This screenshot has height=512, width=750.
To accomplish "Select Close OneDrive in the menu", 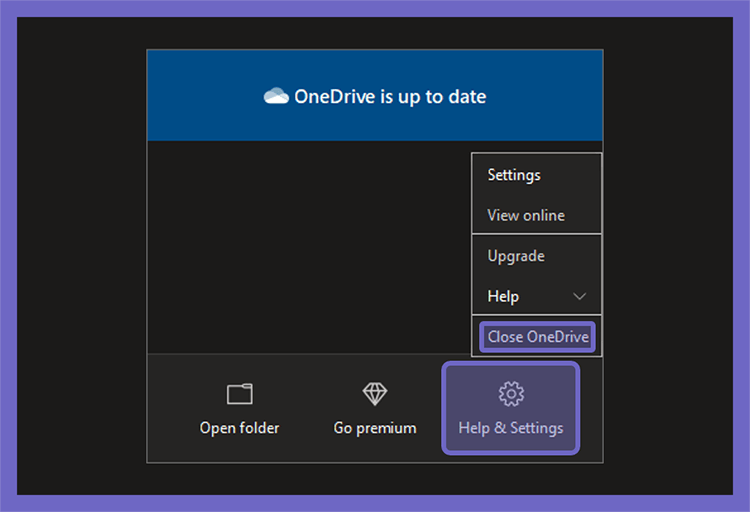I will coord(538,337).
